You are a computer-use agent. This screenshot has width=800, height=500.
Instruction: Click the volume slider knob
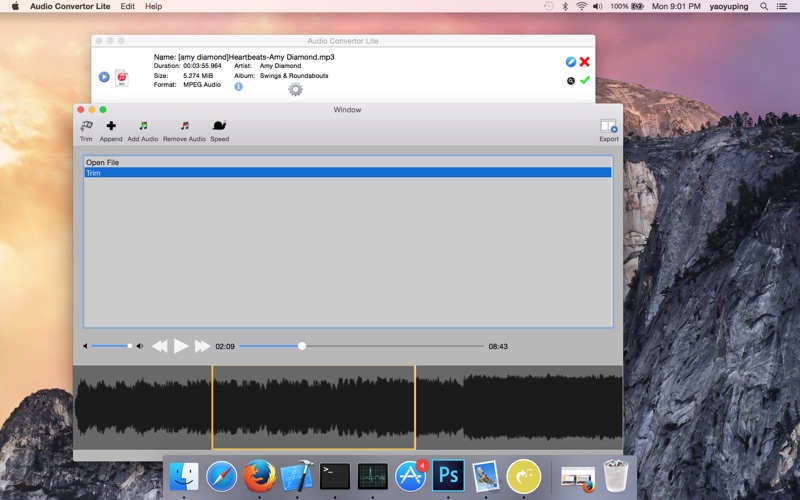click(130, 346)
